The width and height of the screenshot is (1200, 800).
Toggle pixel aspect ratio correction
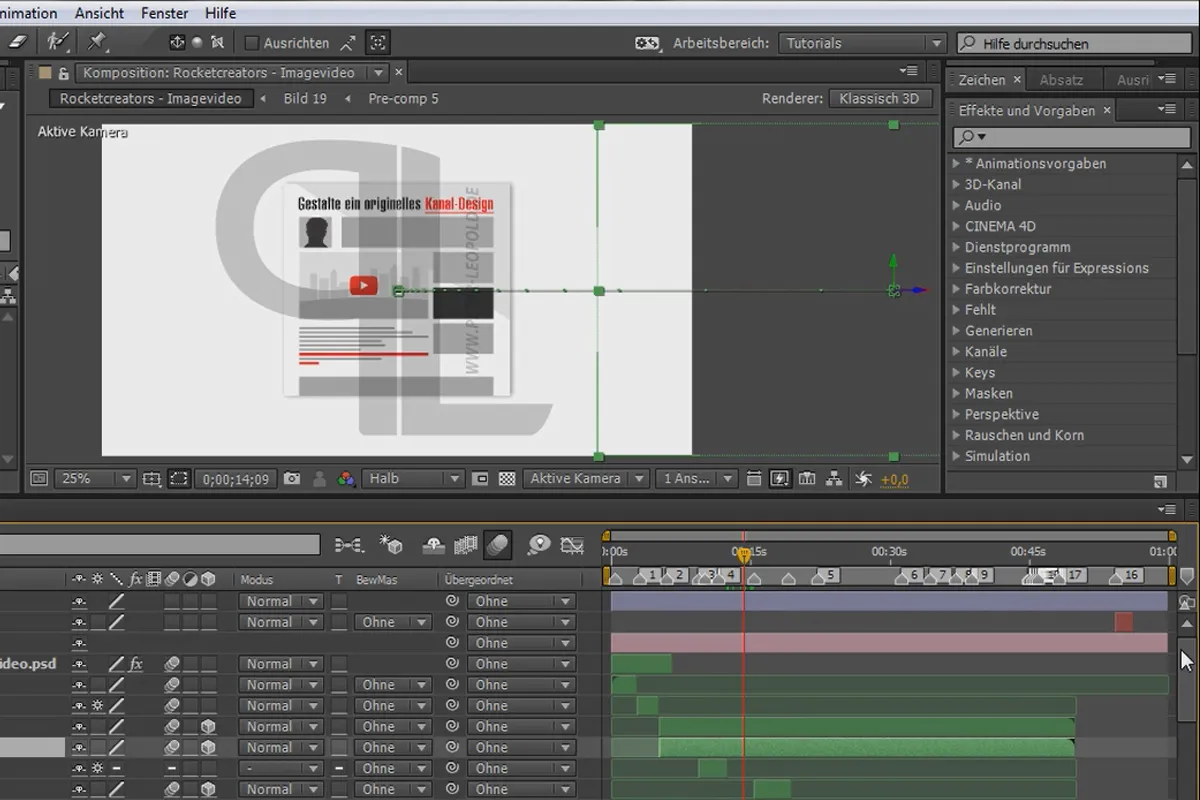754,479
